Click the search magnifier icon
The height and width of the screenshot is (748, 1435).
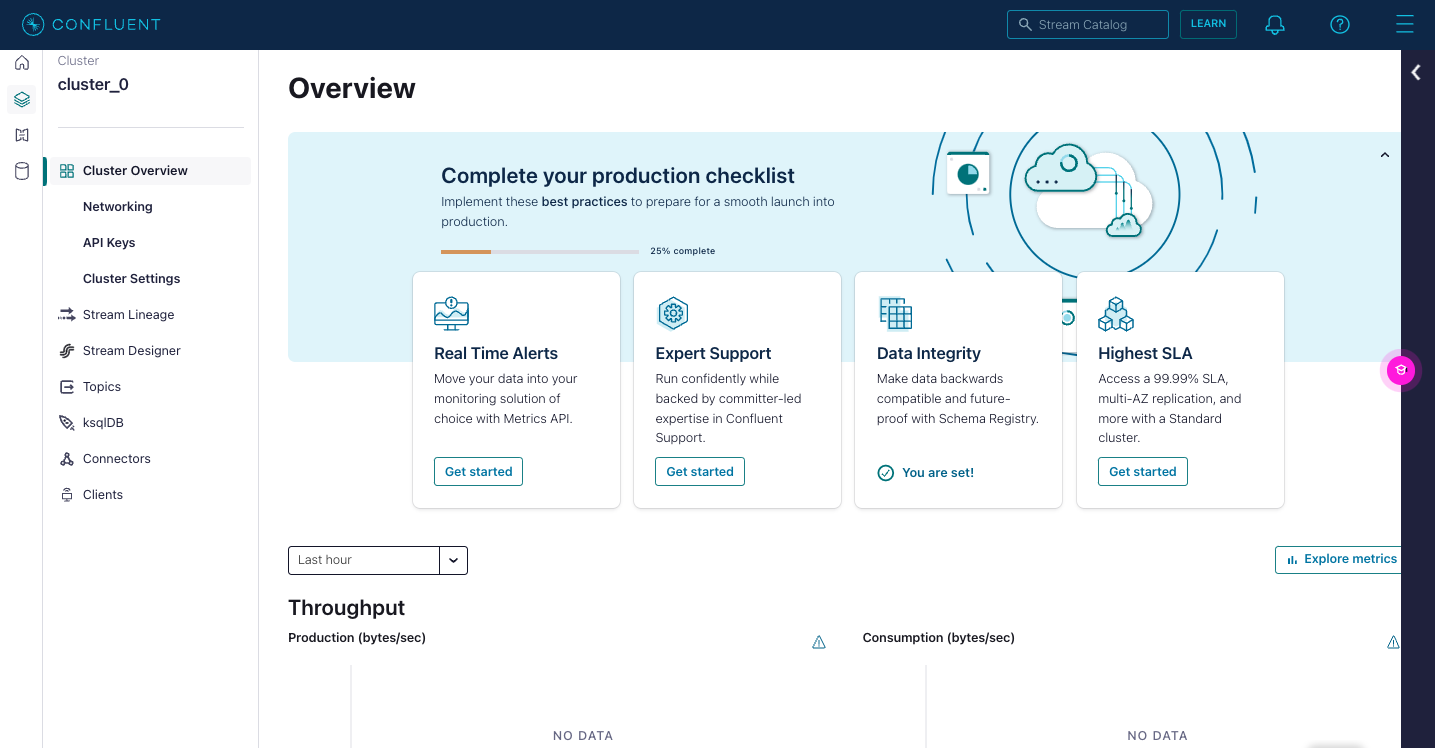pos(1025,24)
